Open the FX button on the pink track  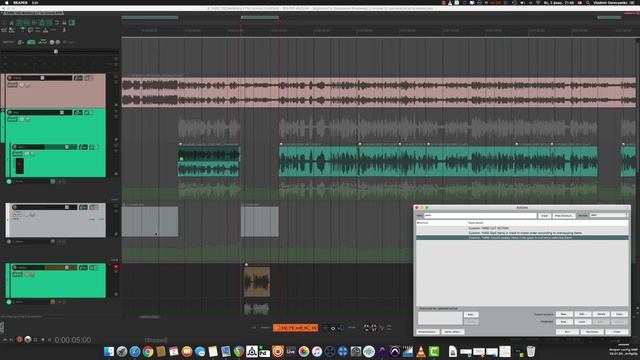tap(78, 78)
